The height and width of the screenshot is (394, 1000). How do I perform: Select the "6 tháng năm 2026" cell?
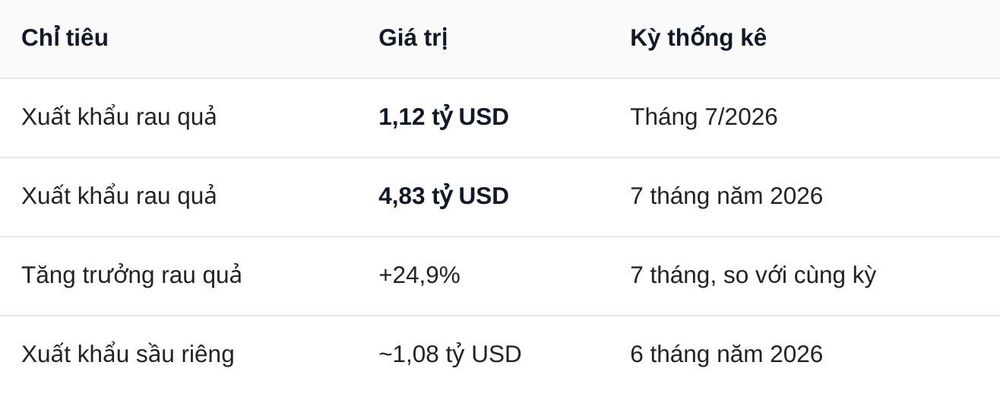726,354
